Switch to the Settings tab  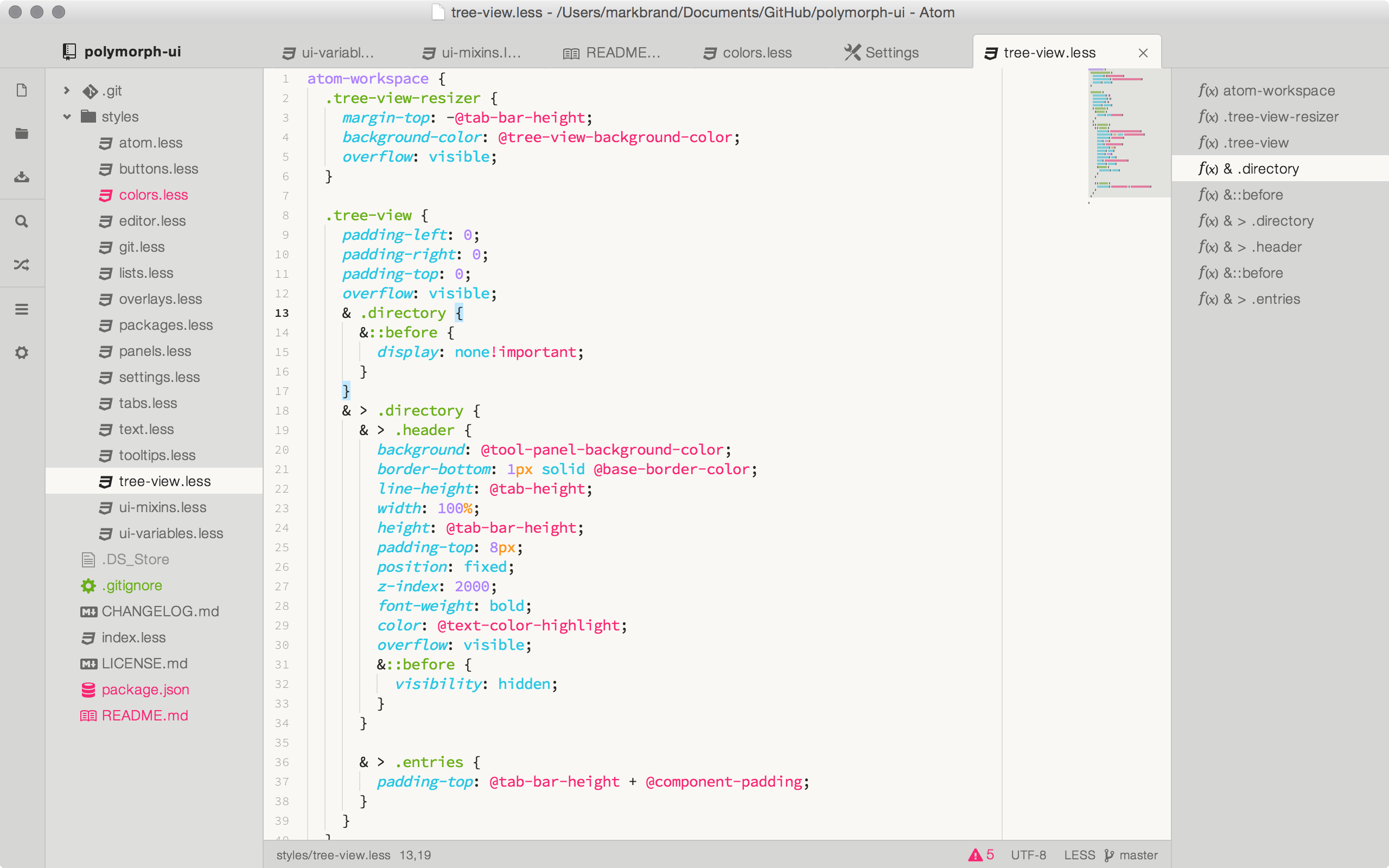pos(891,53)
